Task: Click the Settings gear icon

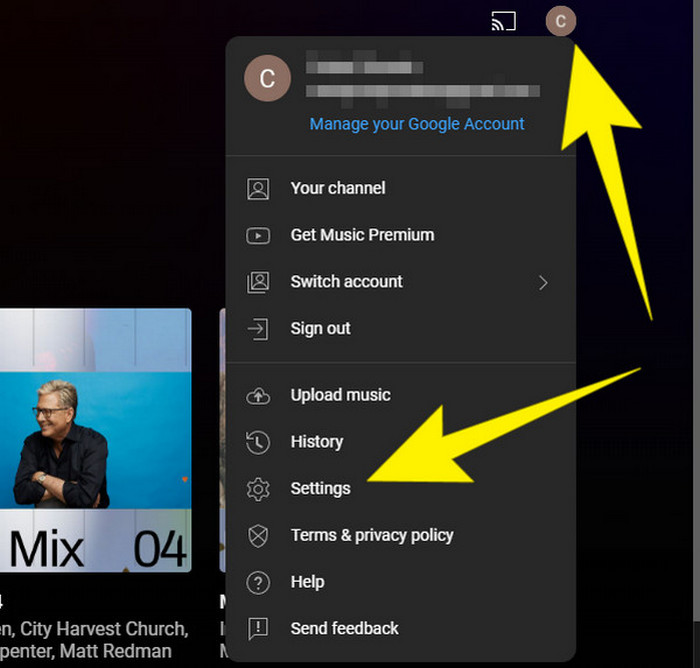Action: point(258,489)
